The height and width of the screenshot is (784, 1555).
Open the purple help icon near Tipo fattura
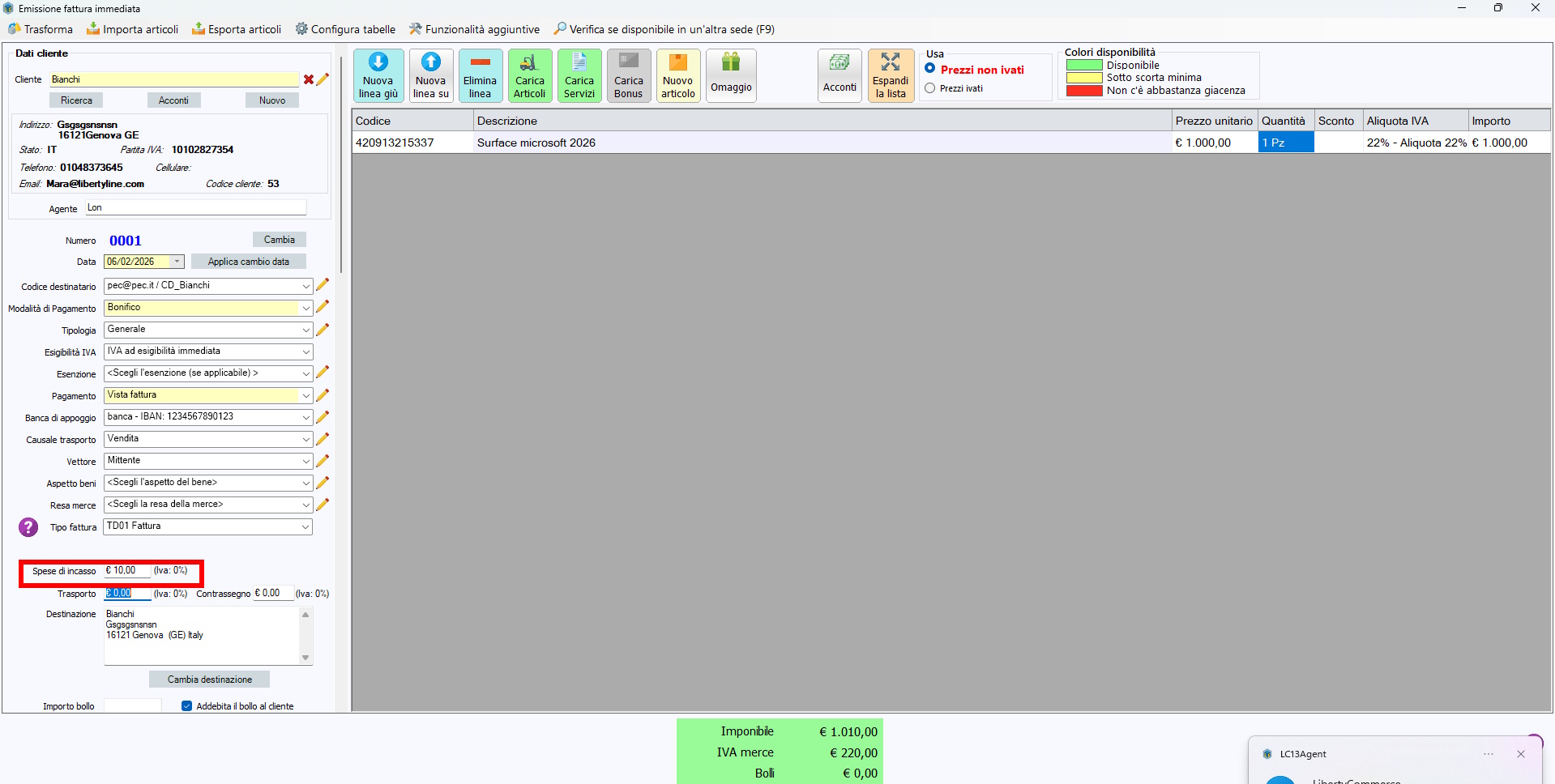point(28,527)
